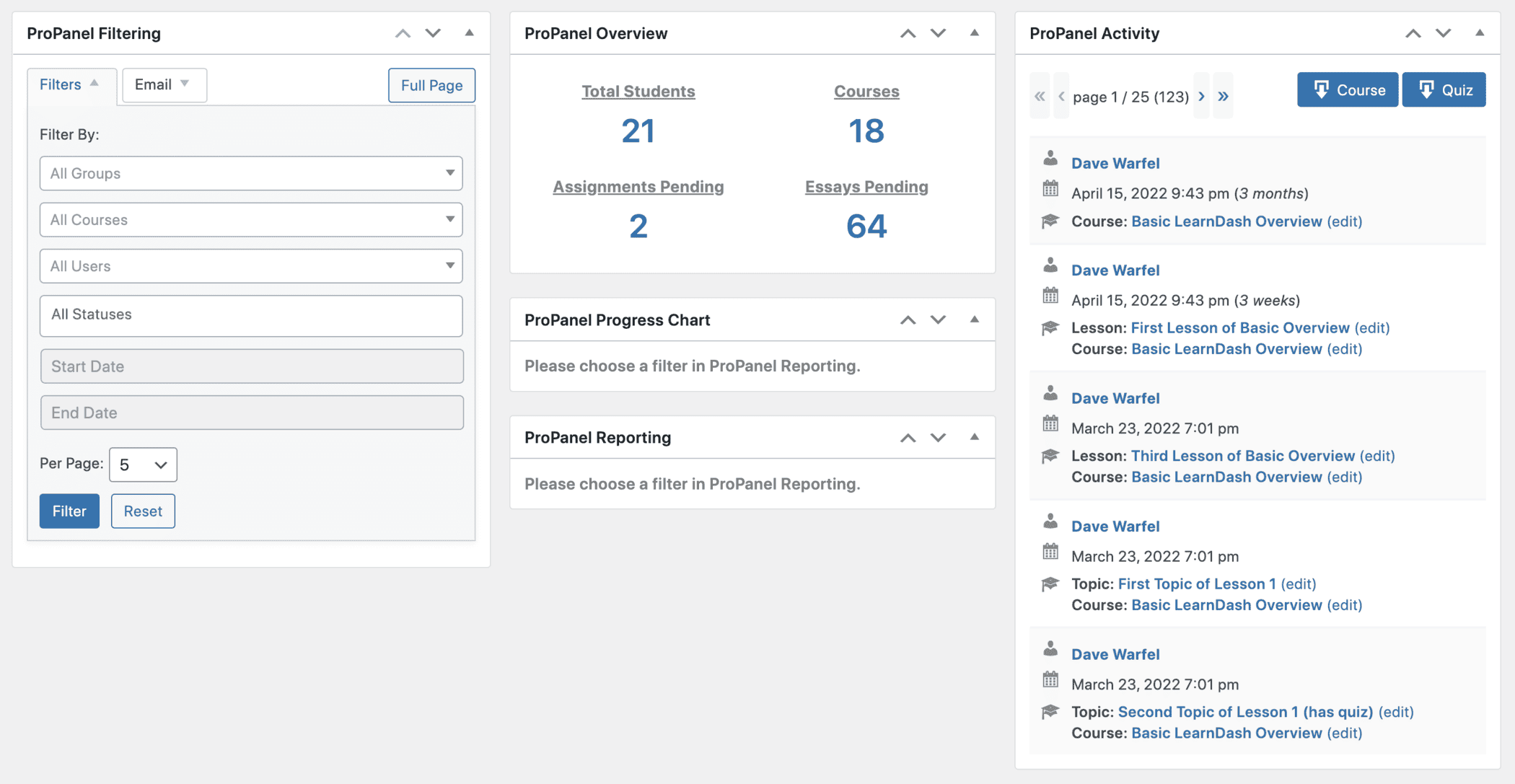Go to the next activity page arrow
The height and width of the screenshot is (784, 1515).
1201,96
